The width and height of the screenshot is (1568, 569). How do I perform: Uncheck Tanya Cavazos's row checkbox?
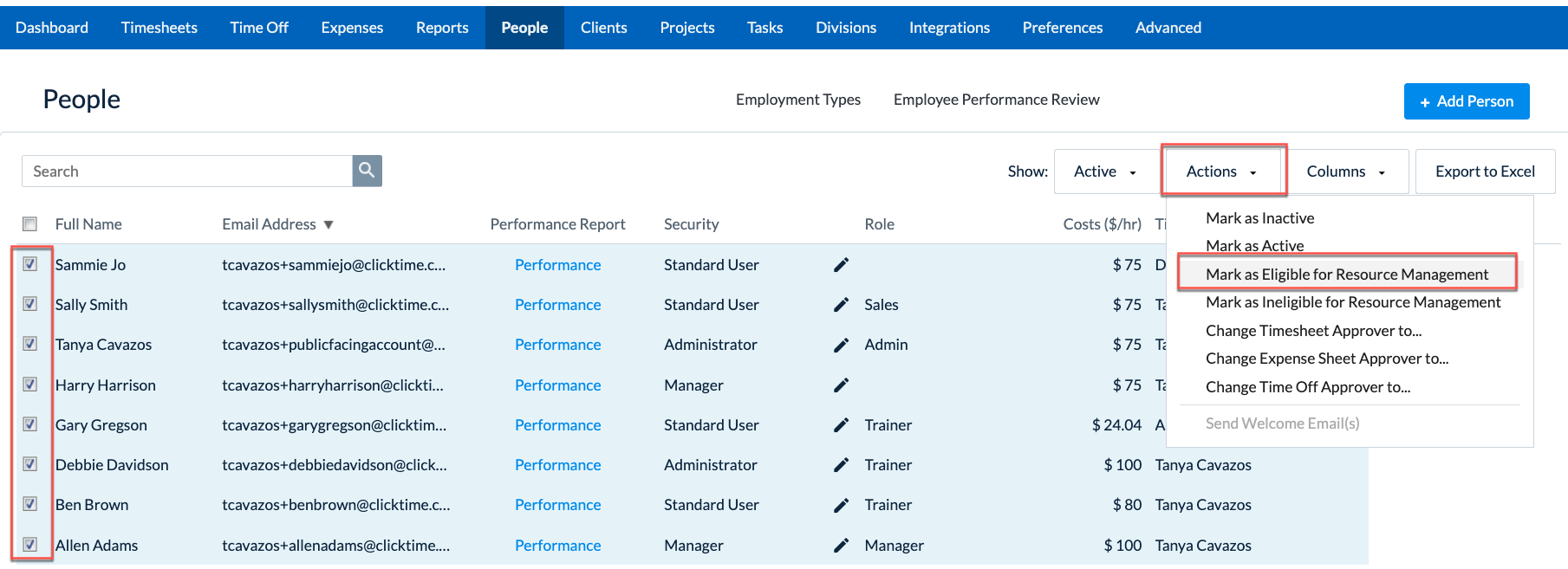pyautogui.click(x=30, y=344)
